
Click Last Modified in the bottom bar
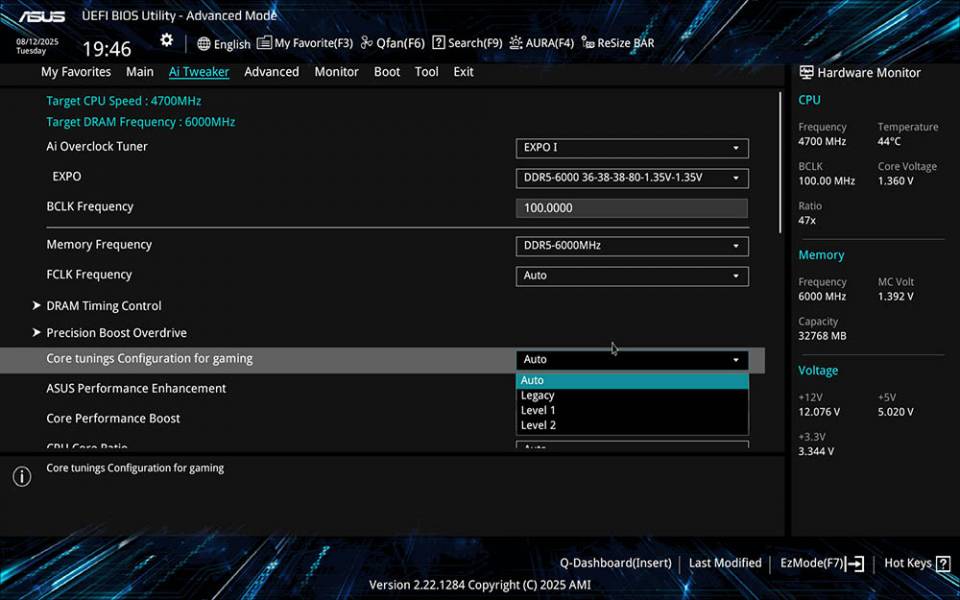(x=725, y=563)
